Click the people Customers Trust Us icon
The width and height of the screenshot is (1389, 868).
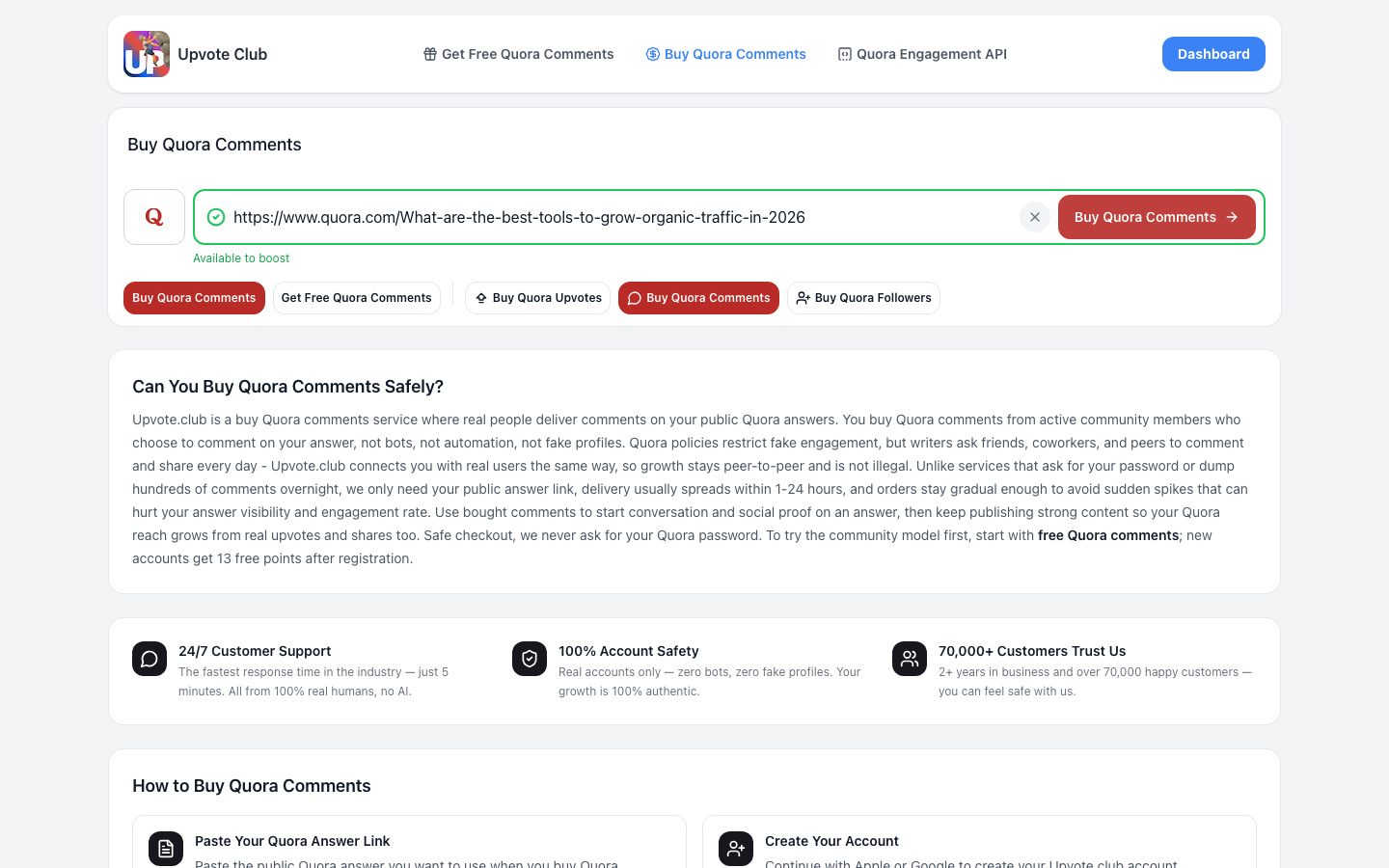tap(910, 659)
